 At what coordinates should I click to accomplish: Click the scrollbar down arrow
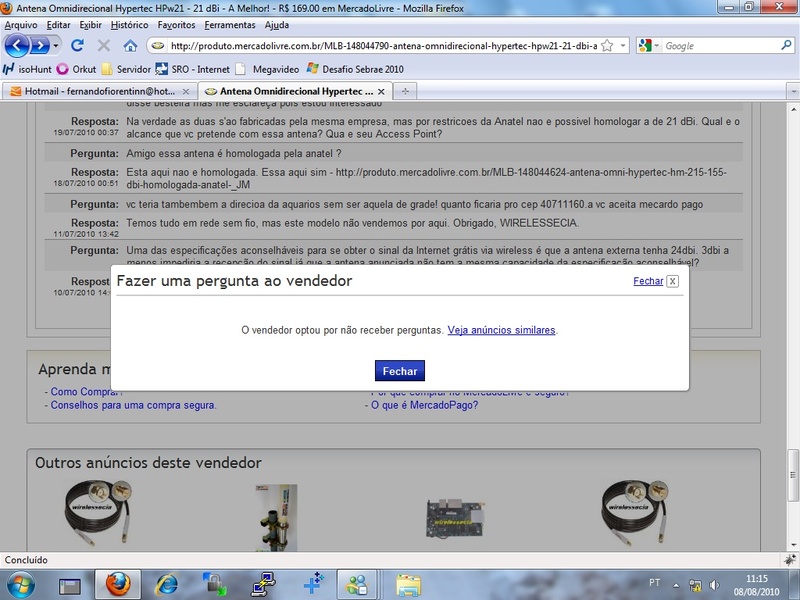tap(793, 544)
